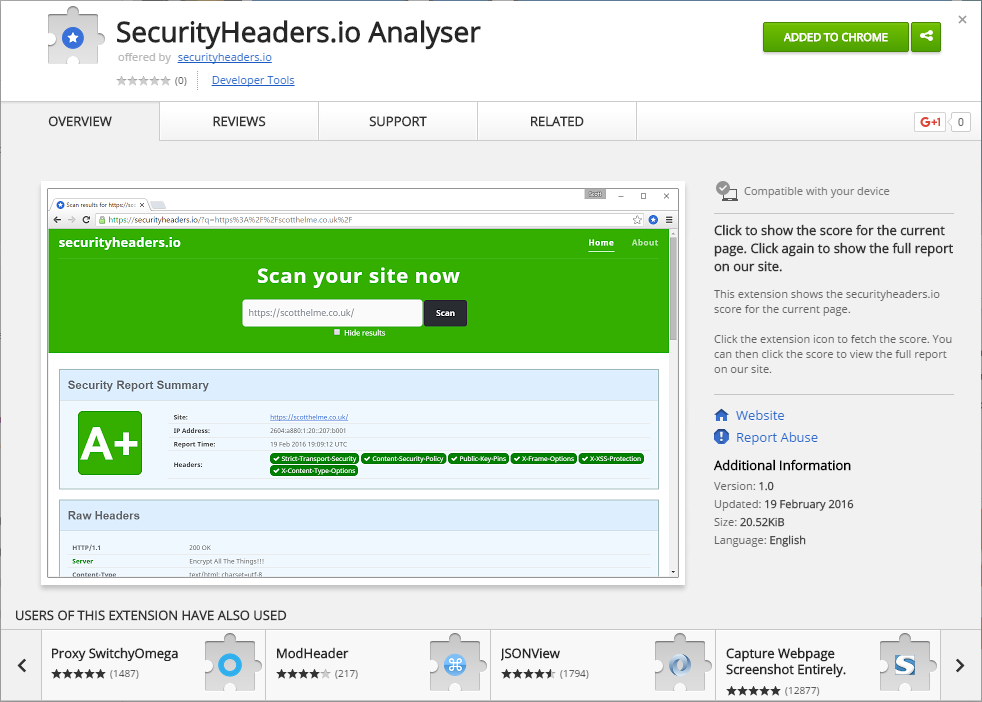982x702 pixels.
Task: Switch to the Reviews tab
Action: click(x=237, y=121)
